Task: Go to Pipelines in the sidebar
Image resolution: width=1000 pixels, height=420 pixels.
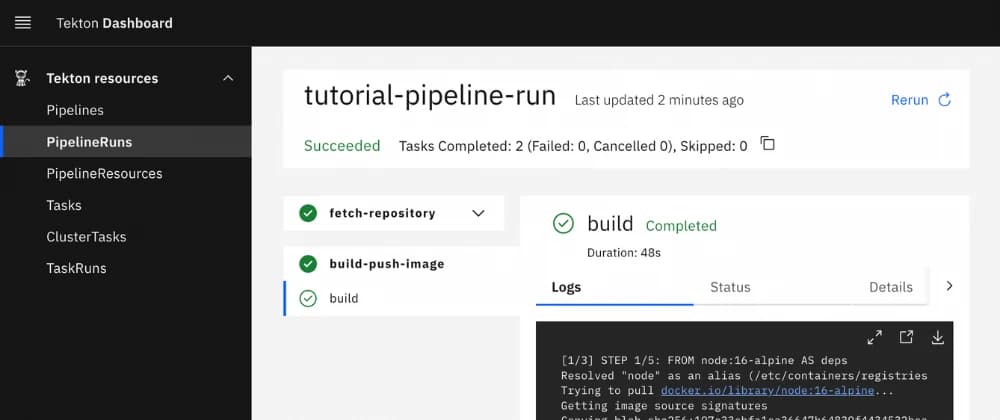Action: click(x=75, y=110)
